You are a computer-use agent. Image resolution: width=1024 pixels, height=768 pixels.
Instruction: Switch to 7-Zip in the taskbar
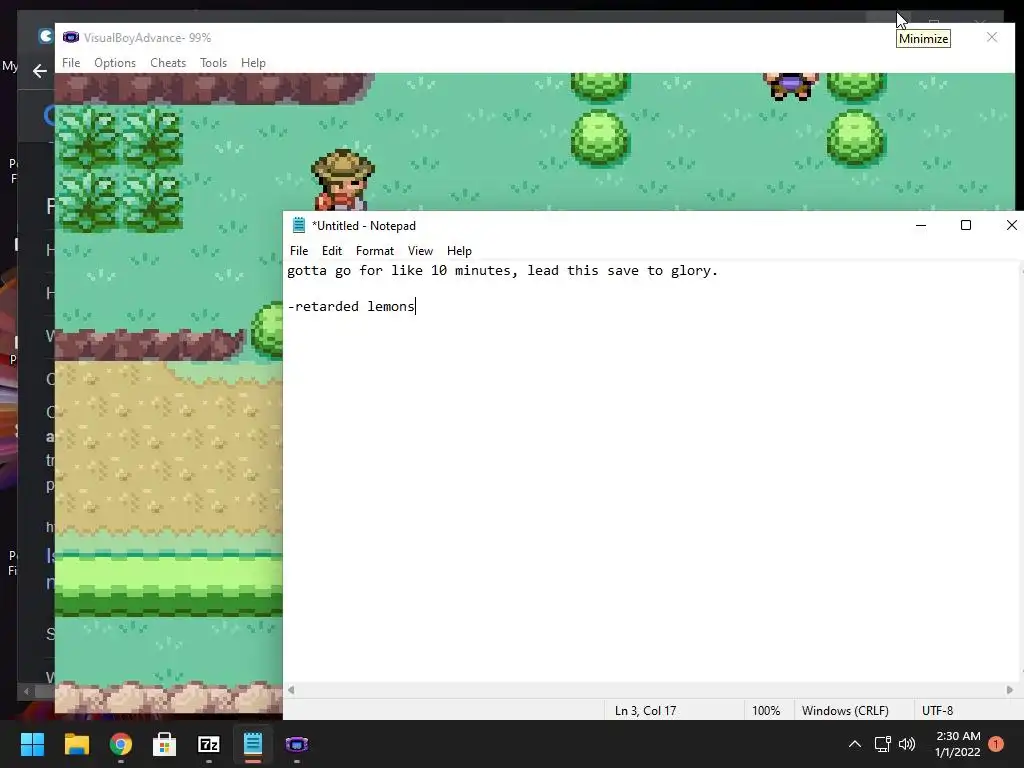click(208, 744)
